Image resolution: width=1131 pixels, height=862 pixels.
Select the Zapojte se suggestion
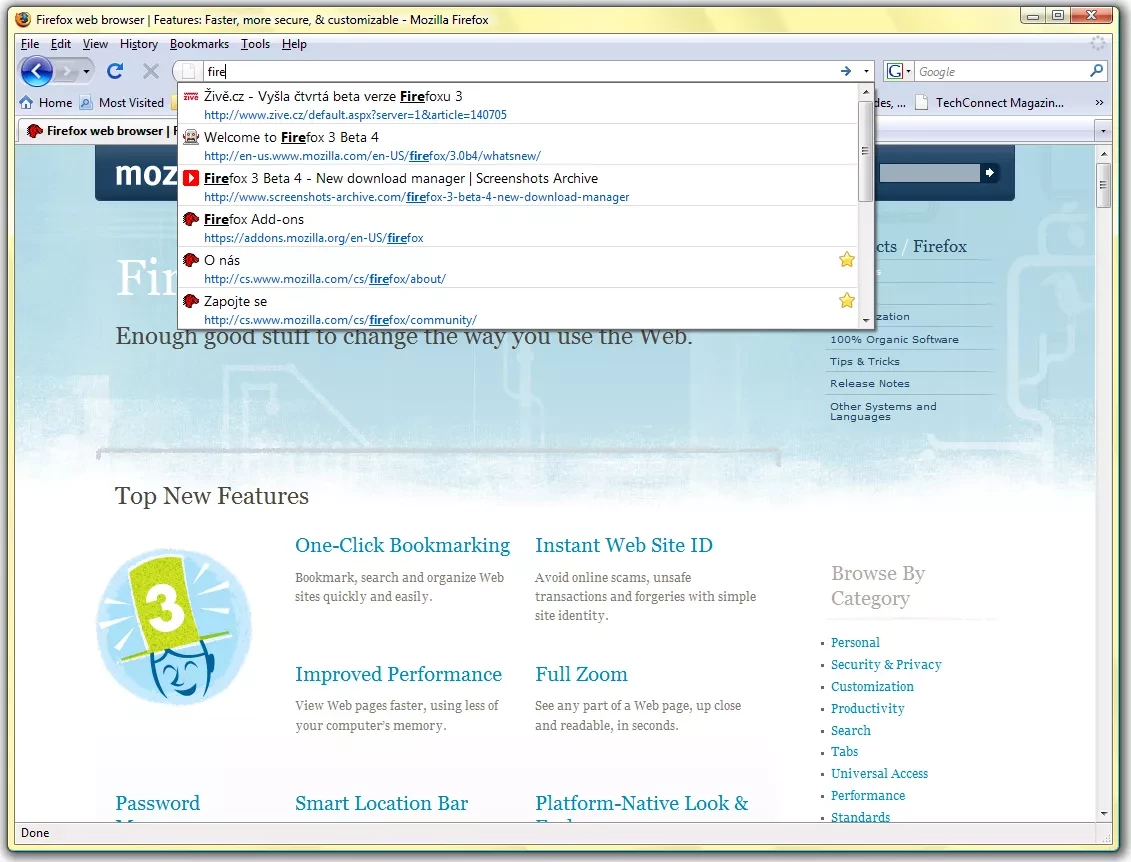coord(518,309)
